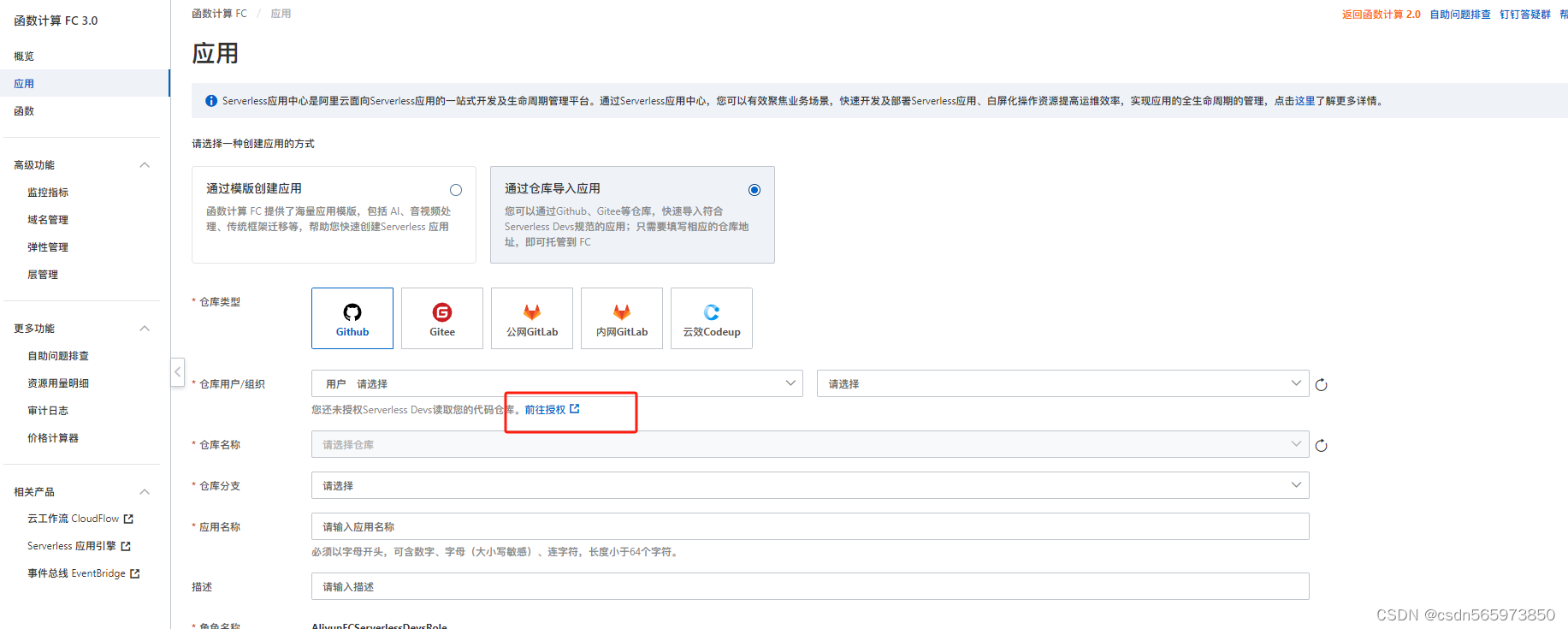Open the 仓库分支 dropdown
The image size is (1568, 629).
click(810, 485)
